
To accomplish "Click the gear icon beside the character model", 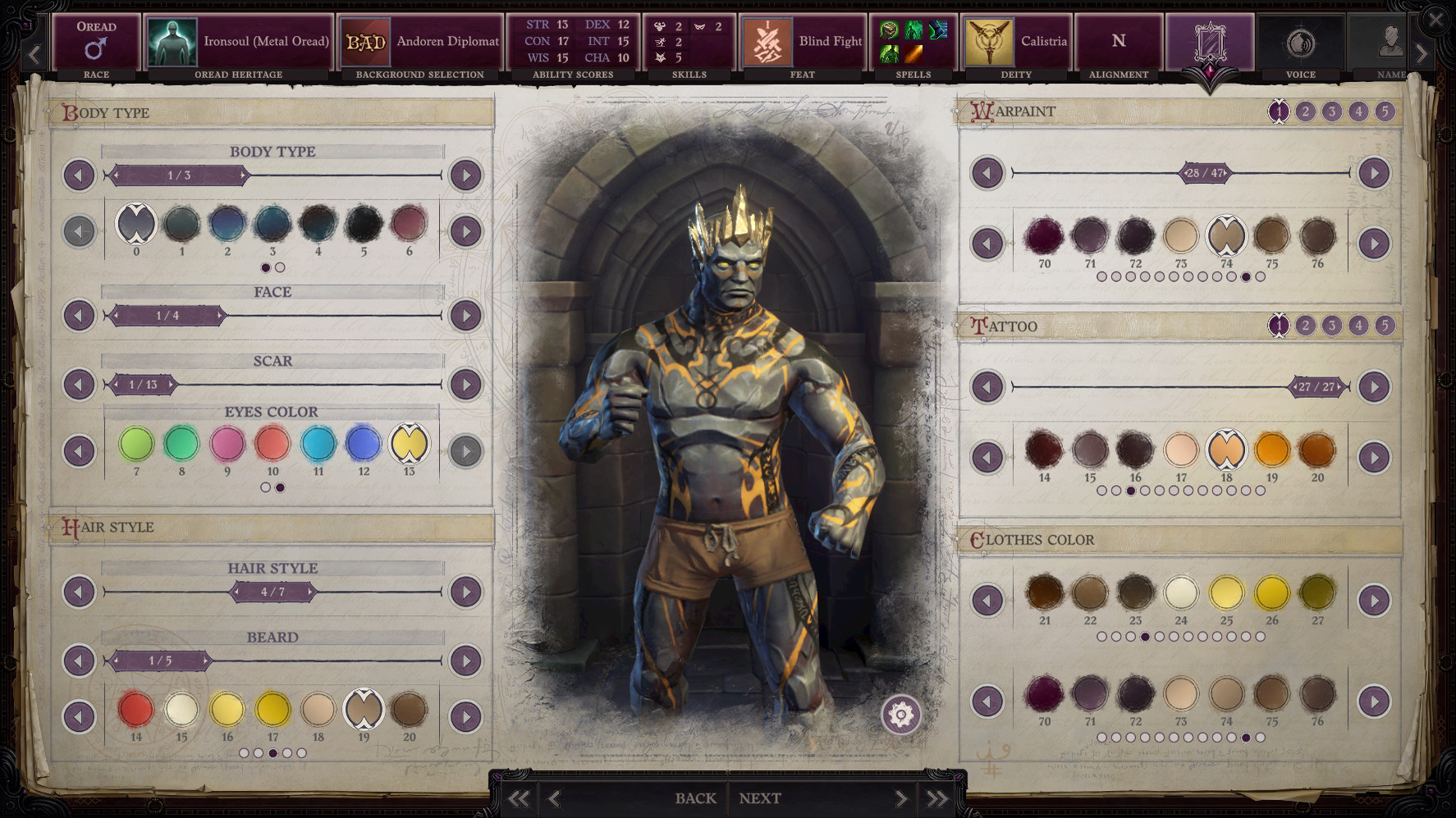I will pos(902,715).
